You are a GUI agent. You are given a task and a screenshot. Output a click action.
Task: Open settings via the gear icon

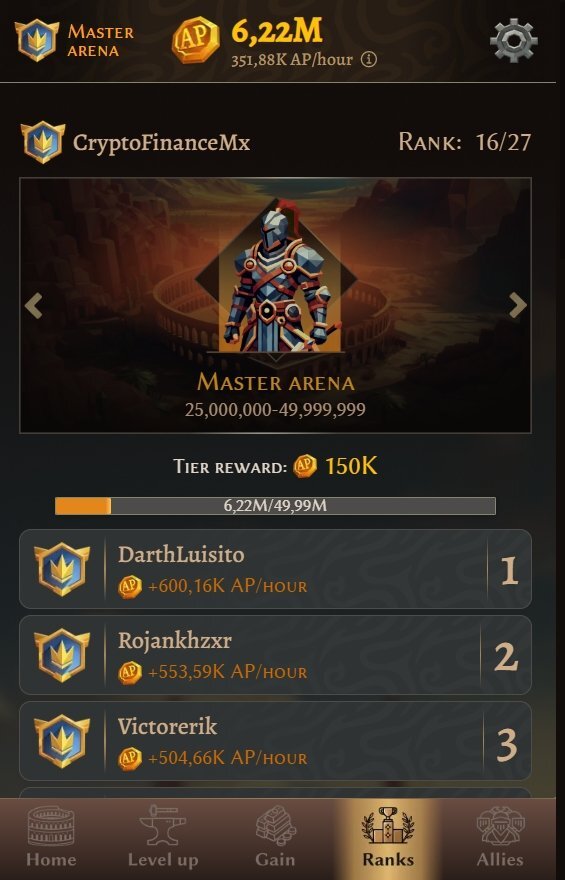513,40
